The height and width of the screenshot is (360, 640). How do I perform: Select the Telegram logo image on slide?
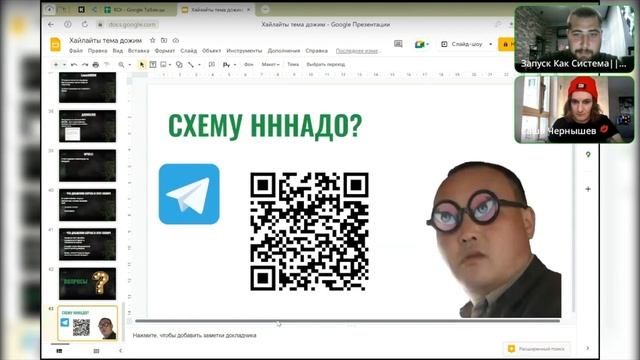(x=189, y=194)
